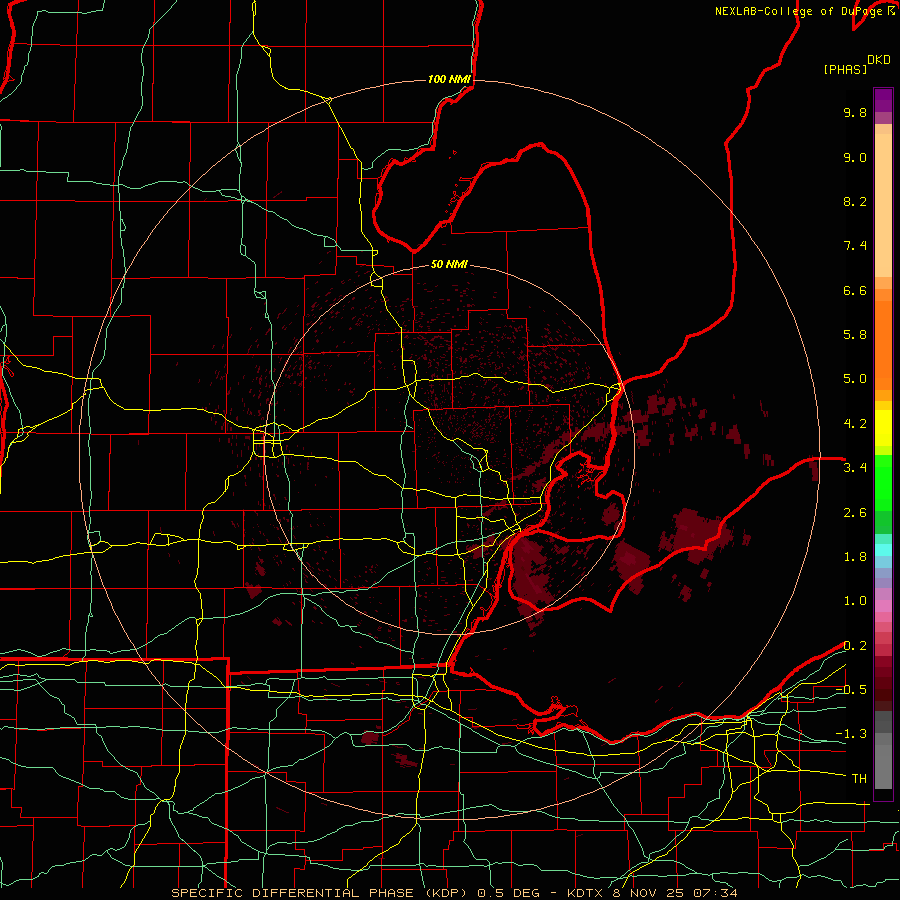Screen dimensions: 900x900
Task: Click the 1.8 value on the color scale
Action: (x=855, y=557)
